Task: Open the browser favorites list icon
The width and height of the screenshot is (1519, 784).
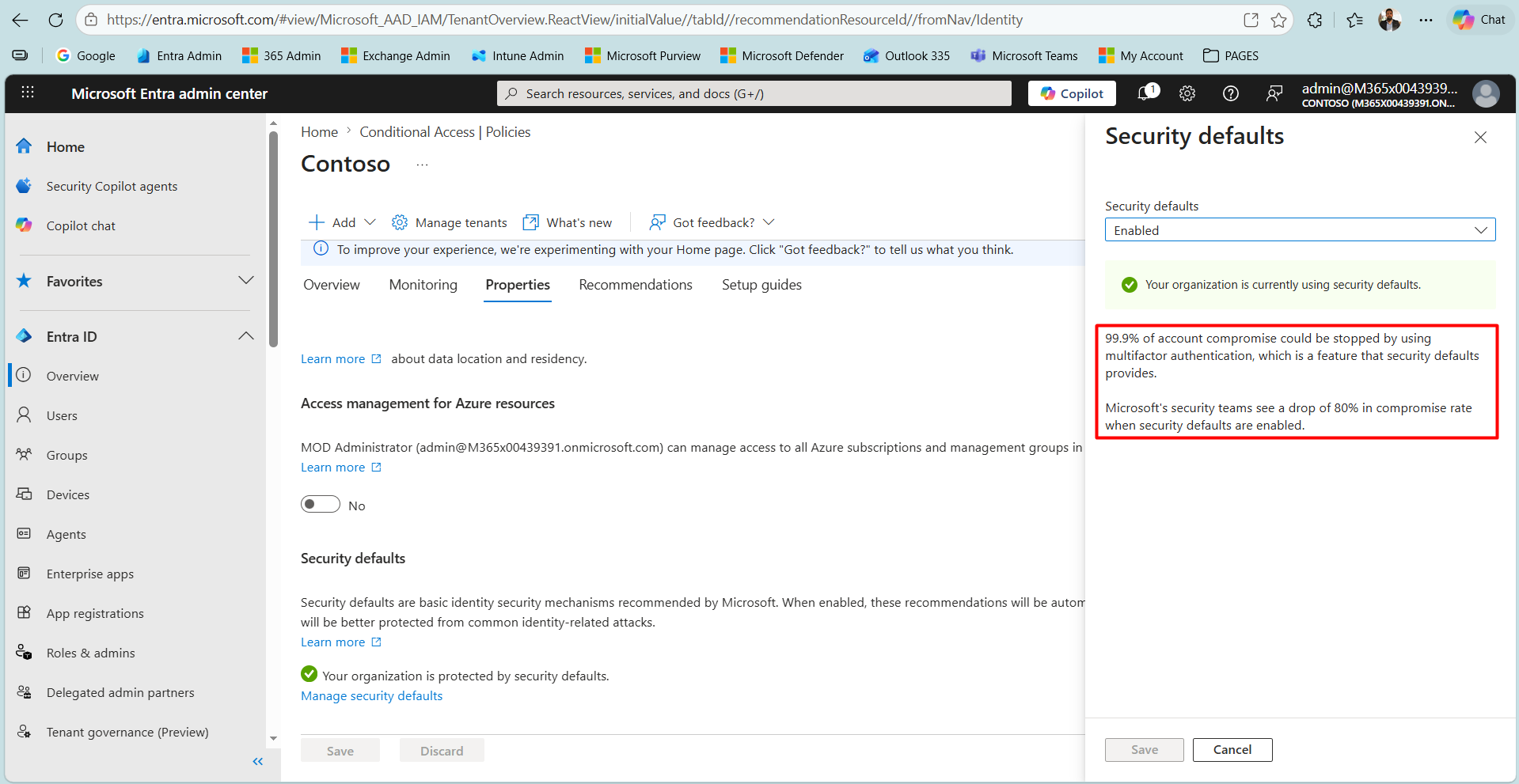Action: (x=1354, y=20)
